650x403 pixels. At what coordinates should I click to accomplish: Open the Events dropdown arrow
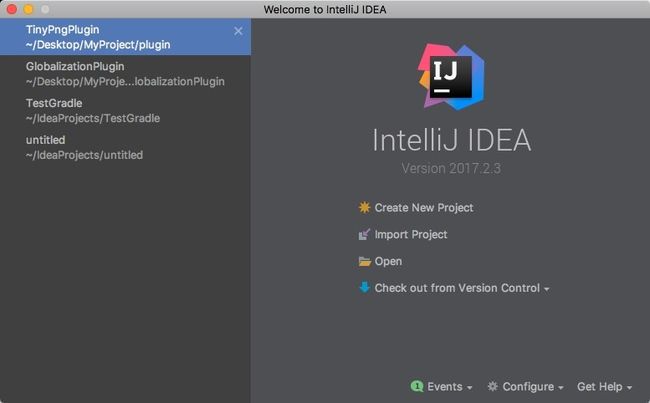470,388
